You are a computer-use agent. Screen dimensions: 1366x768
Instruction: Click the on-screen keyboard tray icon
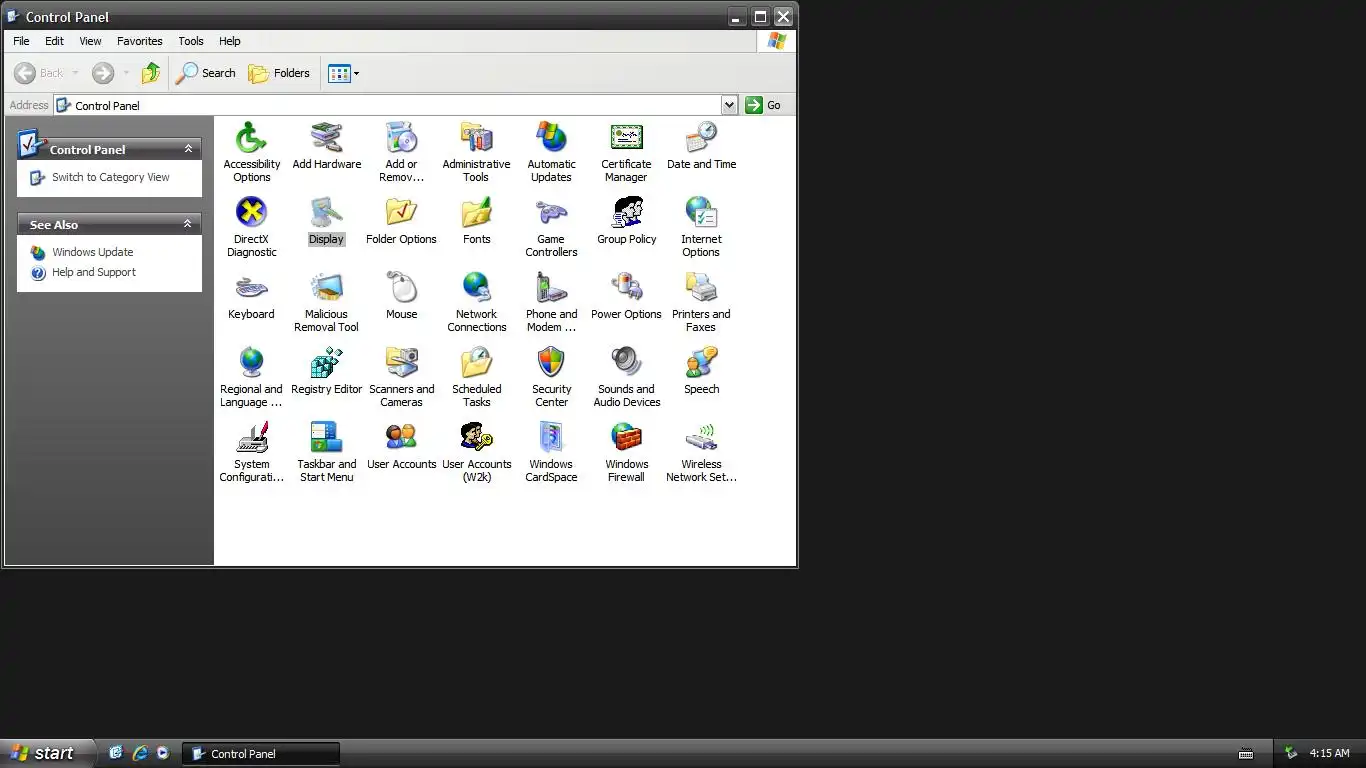coord(1246,753)
